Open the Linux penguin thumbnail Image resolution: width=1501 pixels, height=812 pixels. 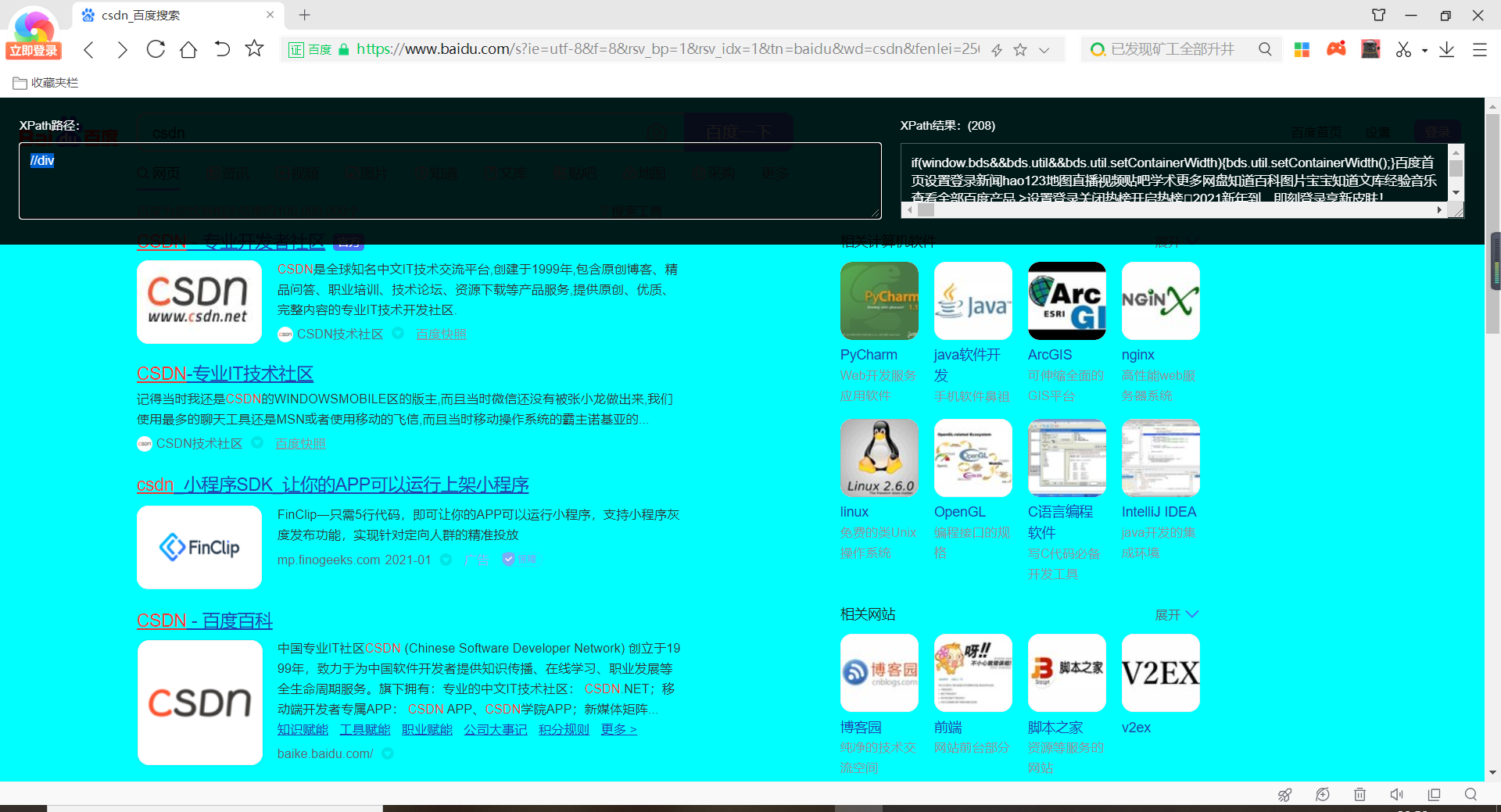879,458
